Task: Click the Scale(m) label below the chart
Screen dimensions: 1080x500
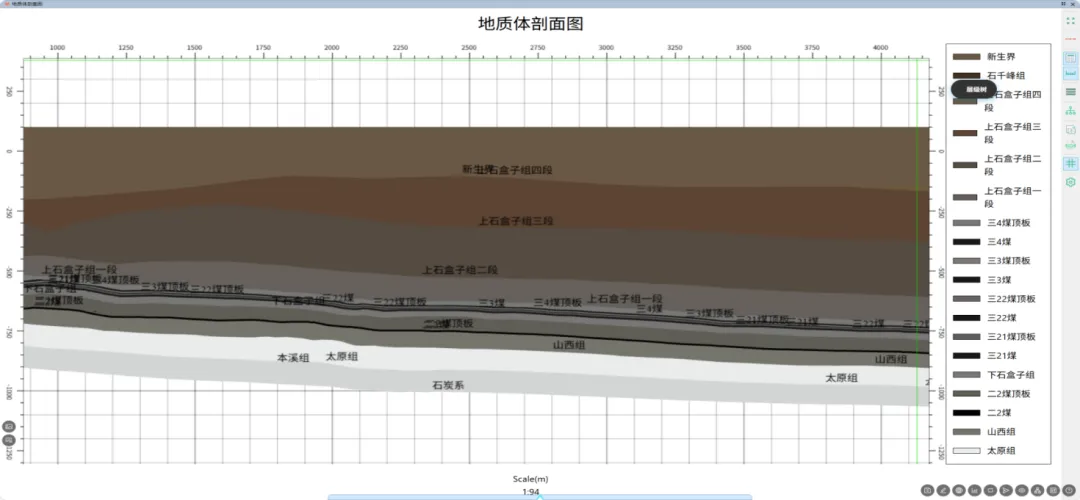Action: pos(530,479)
